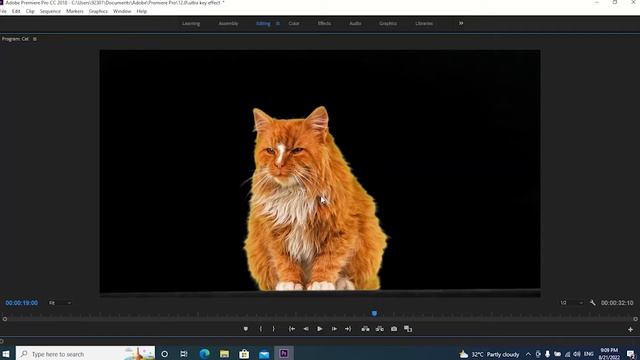Click the duration timecode 00:00:32:10

617,303
